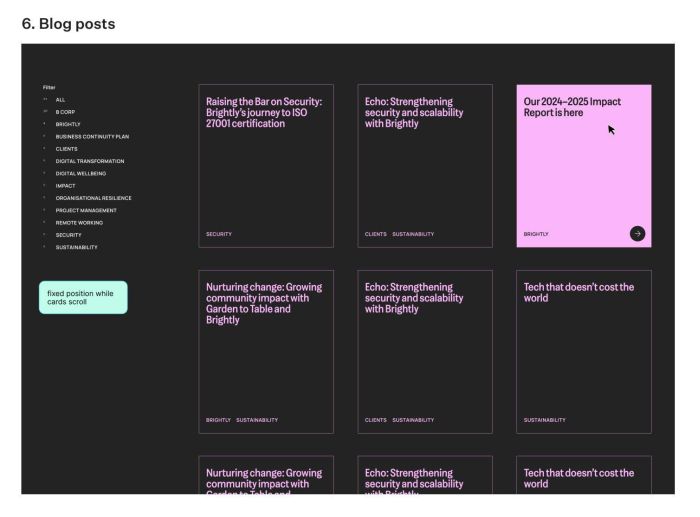The height and width of the screenshot is (517, 700).
Task: Select the SECURITY filter in the sidebar
Action: pyautogui.click(x=68, y=235)
